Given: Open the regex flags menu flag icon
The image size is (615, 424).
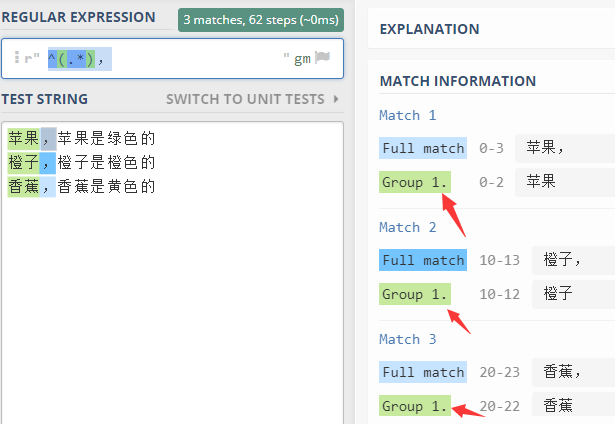Looking at the screenshot, I should (322, 58).
